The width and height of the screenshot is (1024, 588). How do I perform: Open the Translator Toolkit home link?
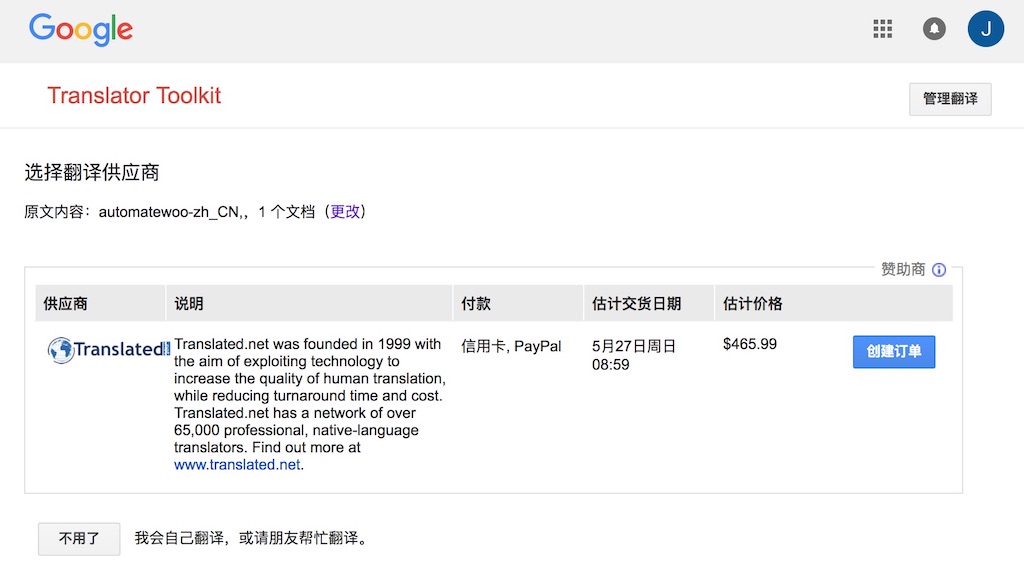(x=134, y=96)
